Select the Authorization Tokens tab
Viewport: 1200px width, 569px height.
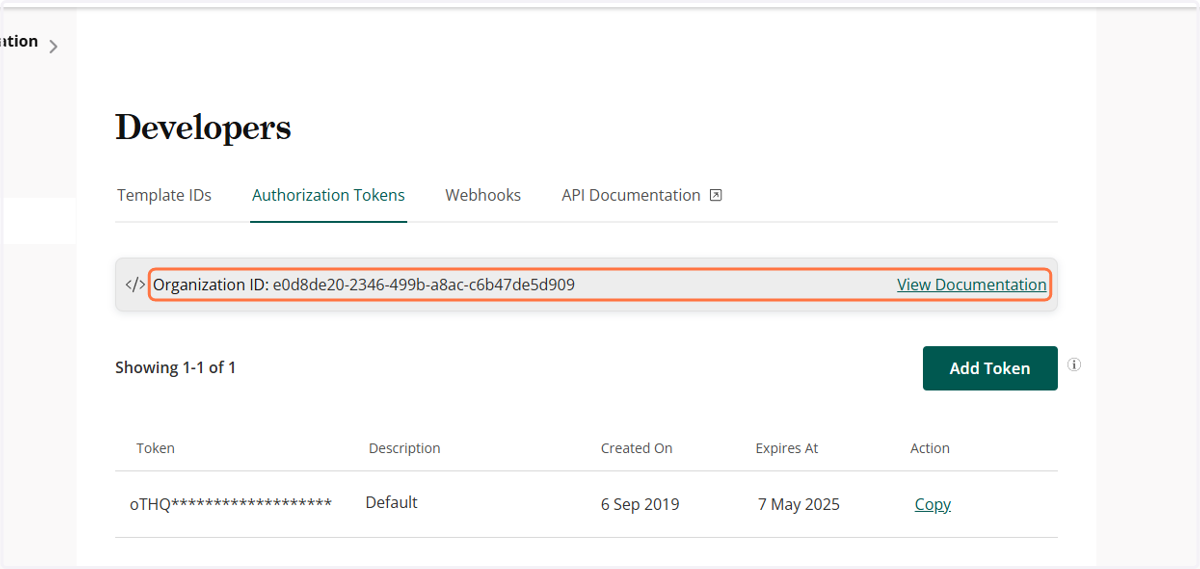tap(328, 195)
